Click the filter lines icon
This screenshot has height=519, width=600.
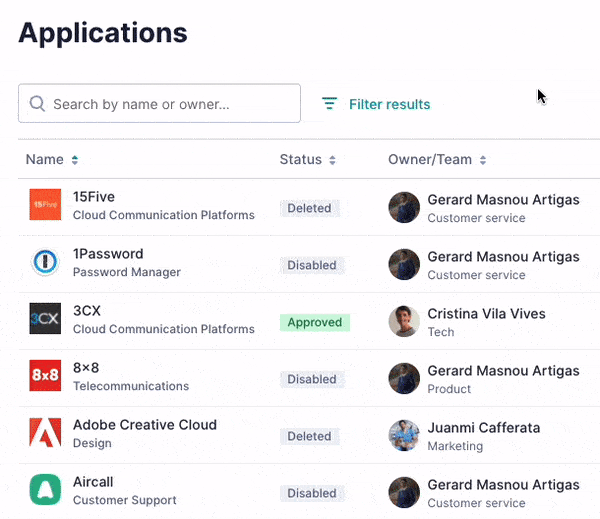click(x=329, y=104)
